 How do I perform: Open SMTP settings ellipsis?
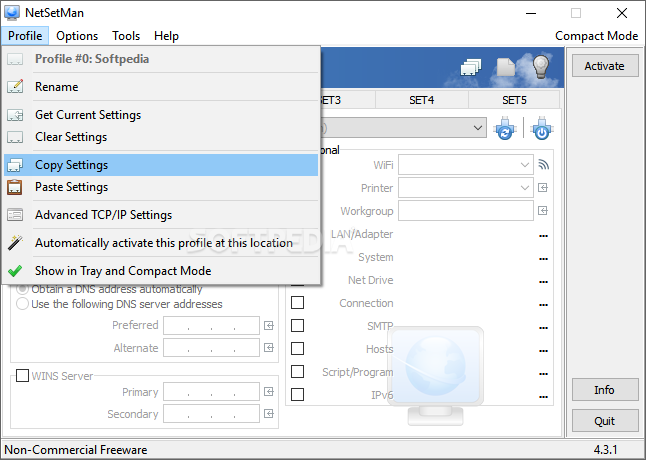(543, 328)
